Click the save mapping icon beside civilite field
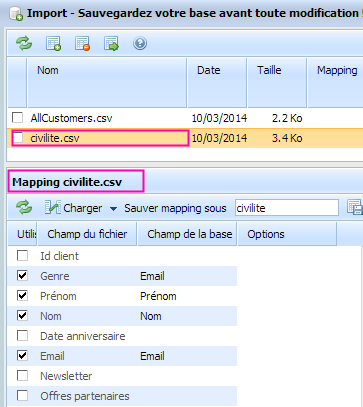The image size is (363, 407). [355, 207]
